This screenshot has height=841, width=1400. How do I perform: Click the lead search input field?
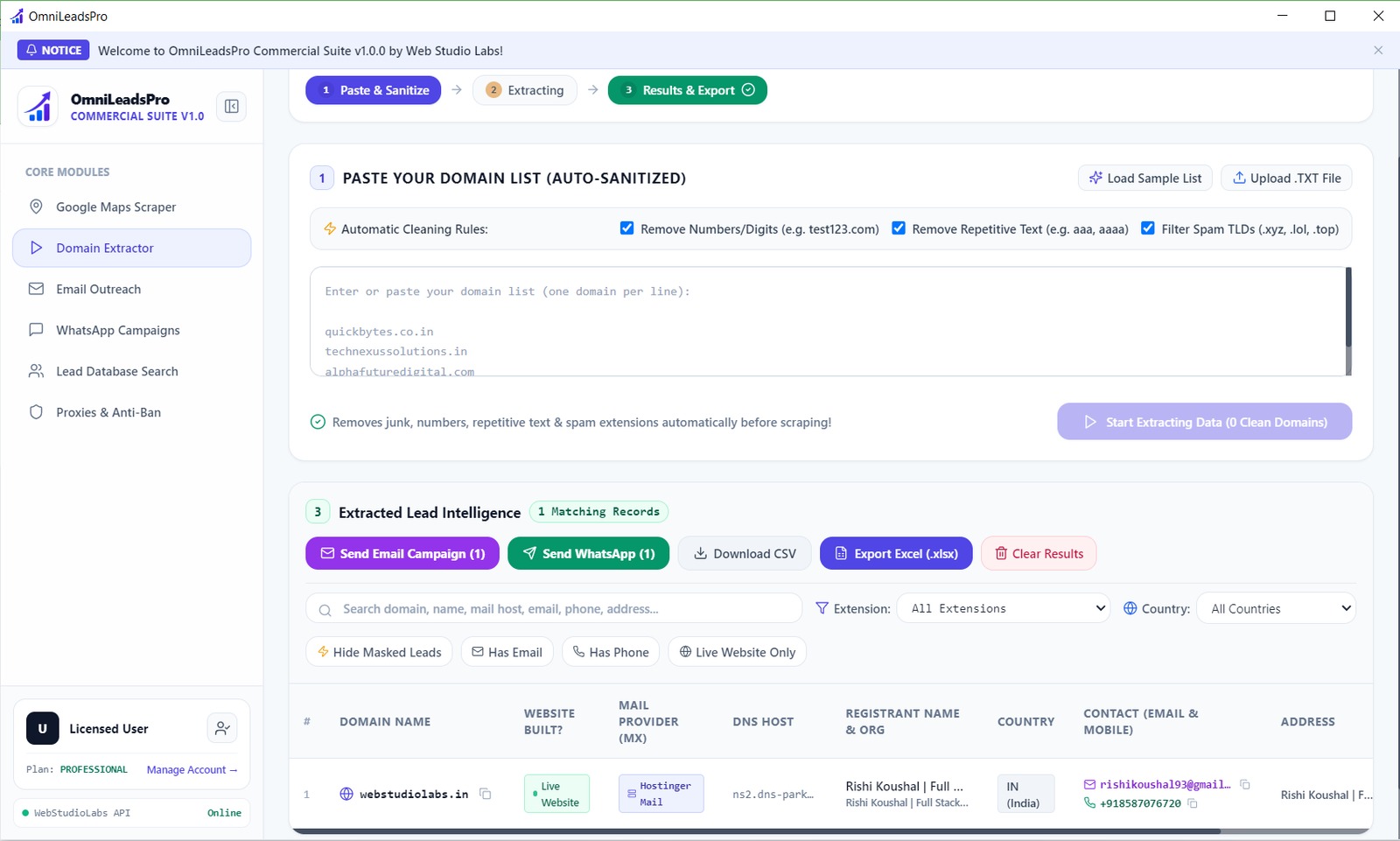554,608
